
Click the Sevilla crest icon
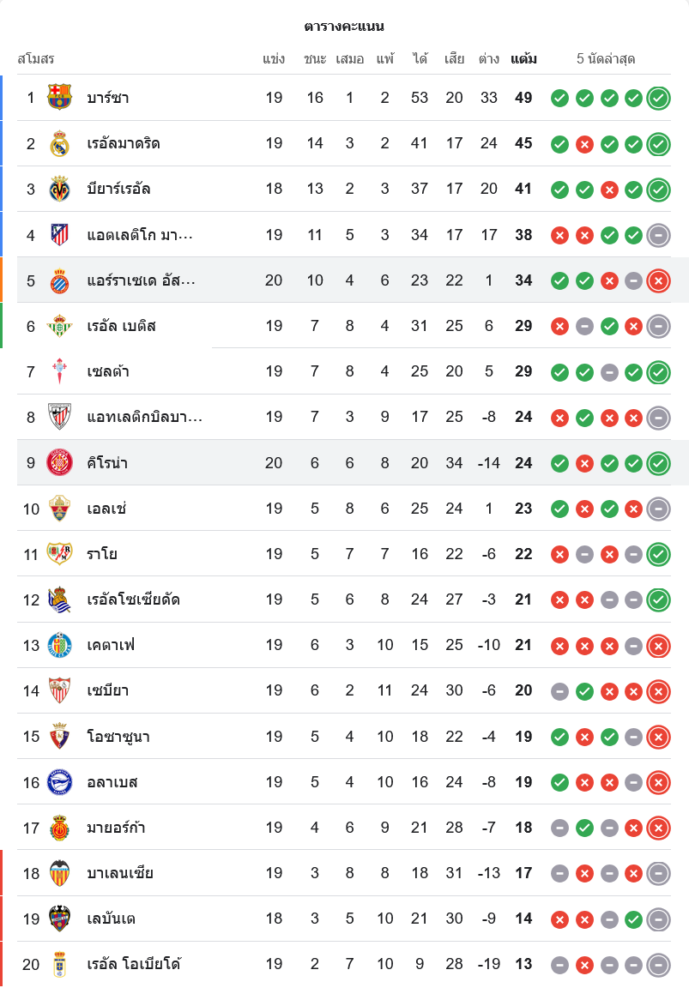click(x=60, y=690)
